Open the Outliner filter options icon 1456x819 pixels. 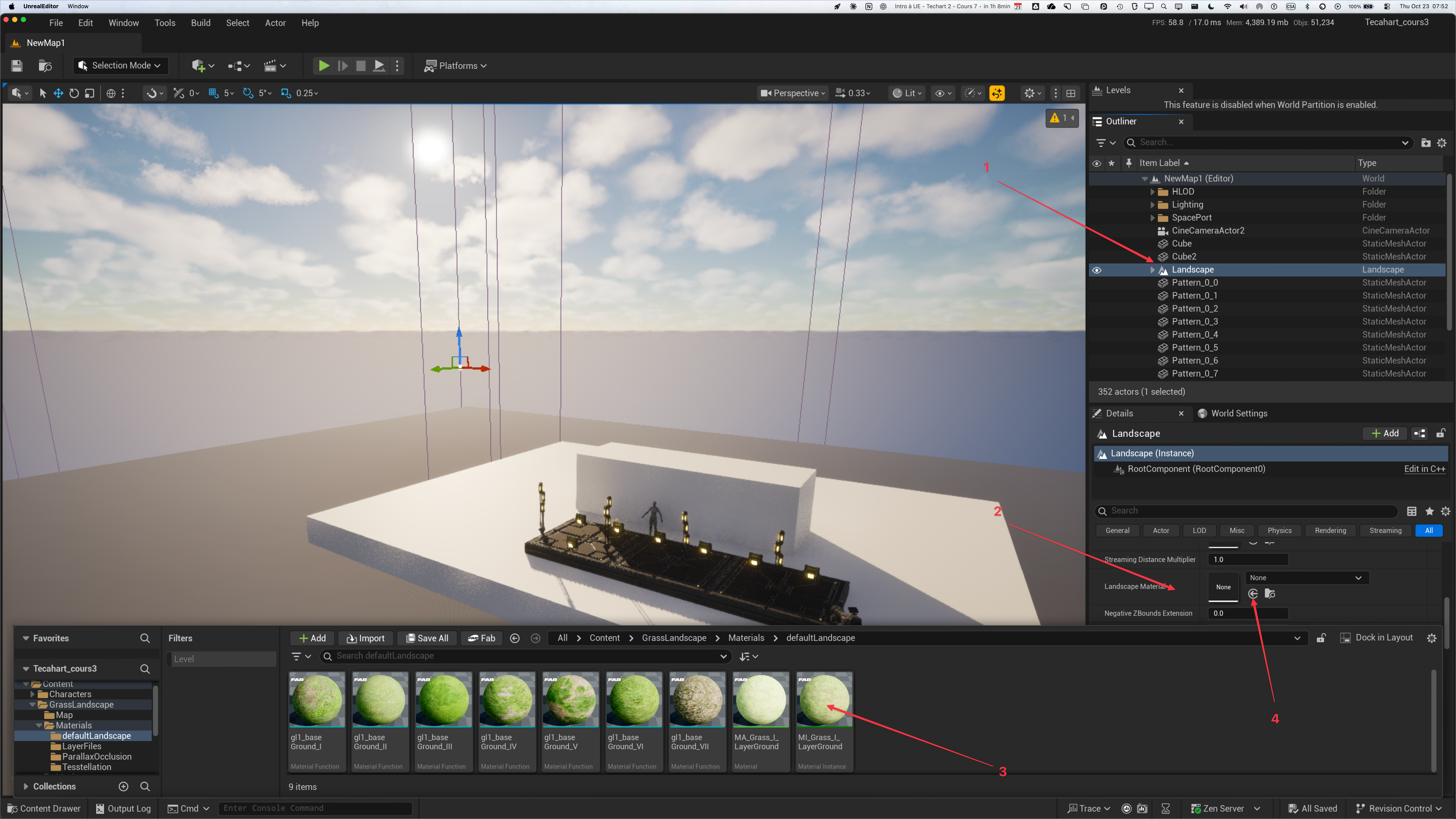tap(1106, 143)
